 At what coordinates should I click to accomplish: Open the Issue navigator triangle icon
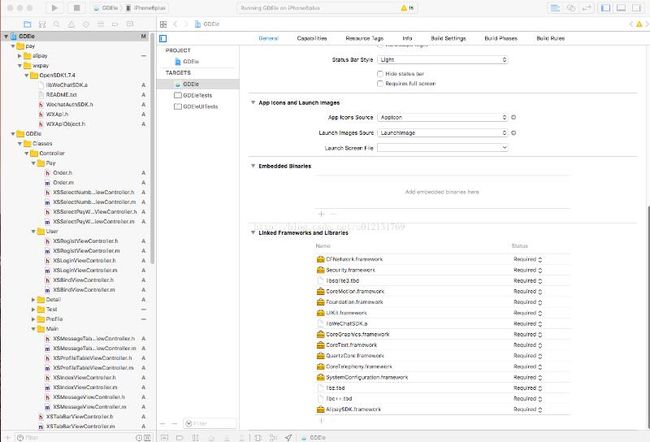click(71, 24)
